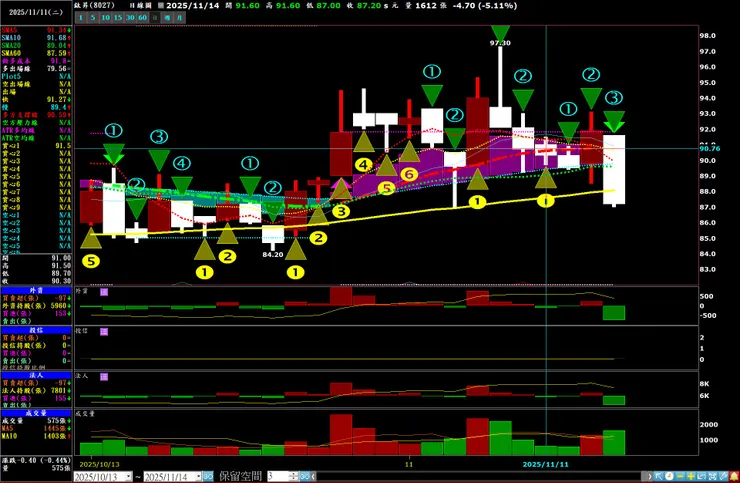Click the MA5 volume average label
Screen dimensions: 740x483
(8, 428)
